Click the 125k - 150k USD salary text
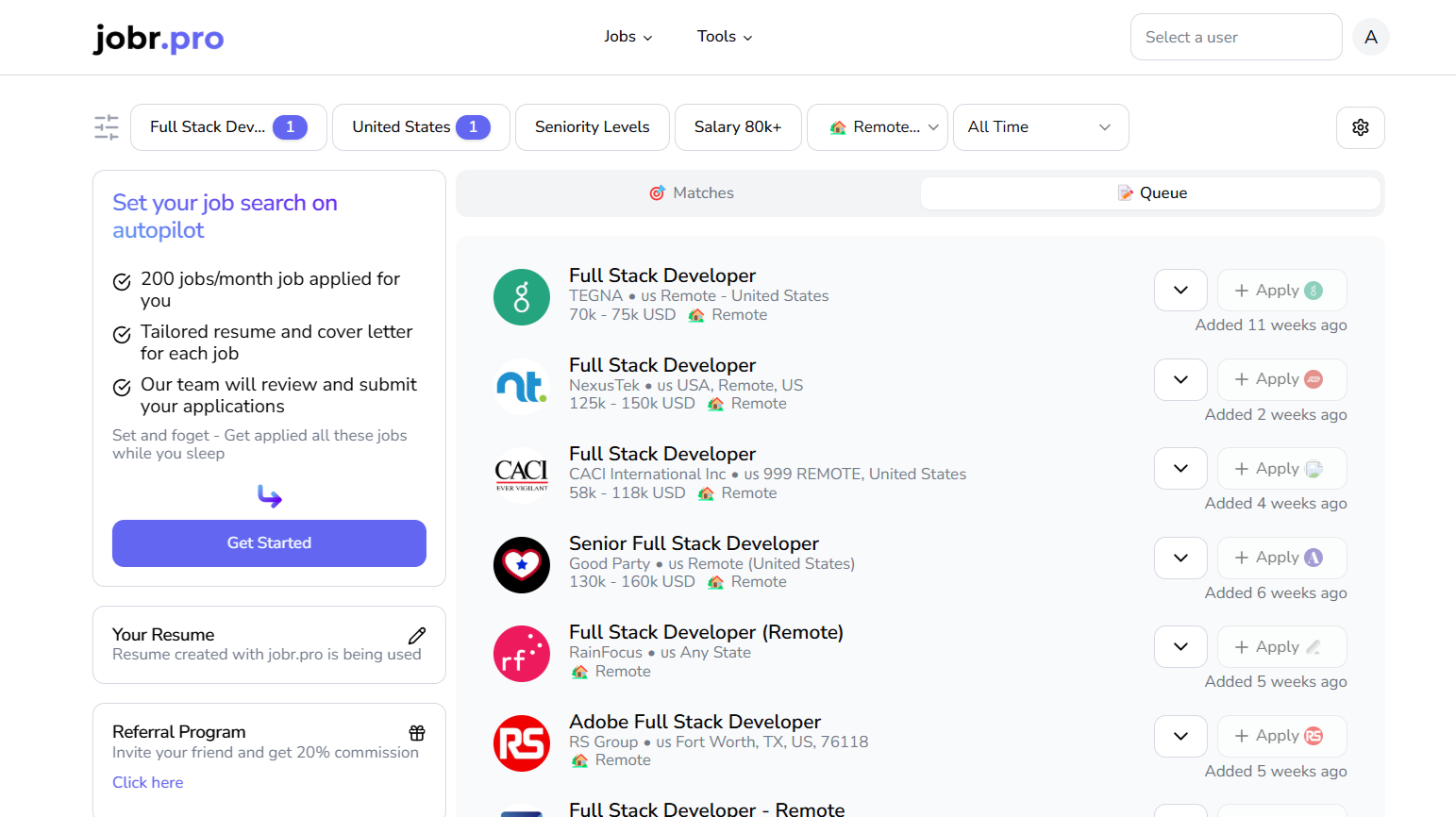Viewport: 1456px width, 817px height. [631, 404]
